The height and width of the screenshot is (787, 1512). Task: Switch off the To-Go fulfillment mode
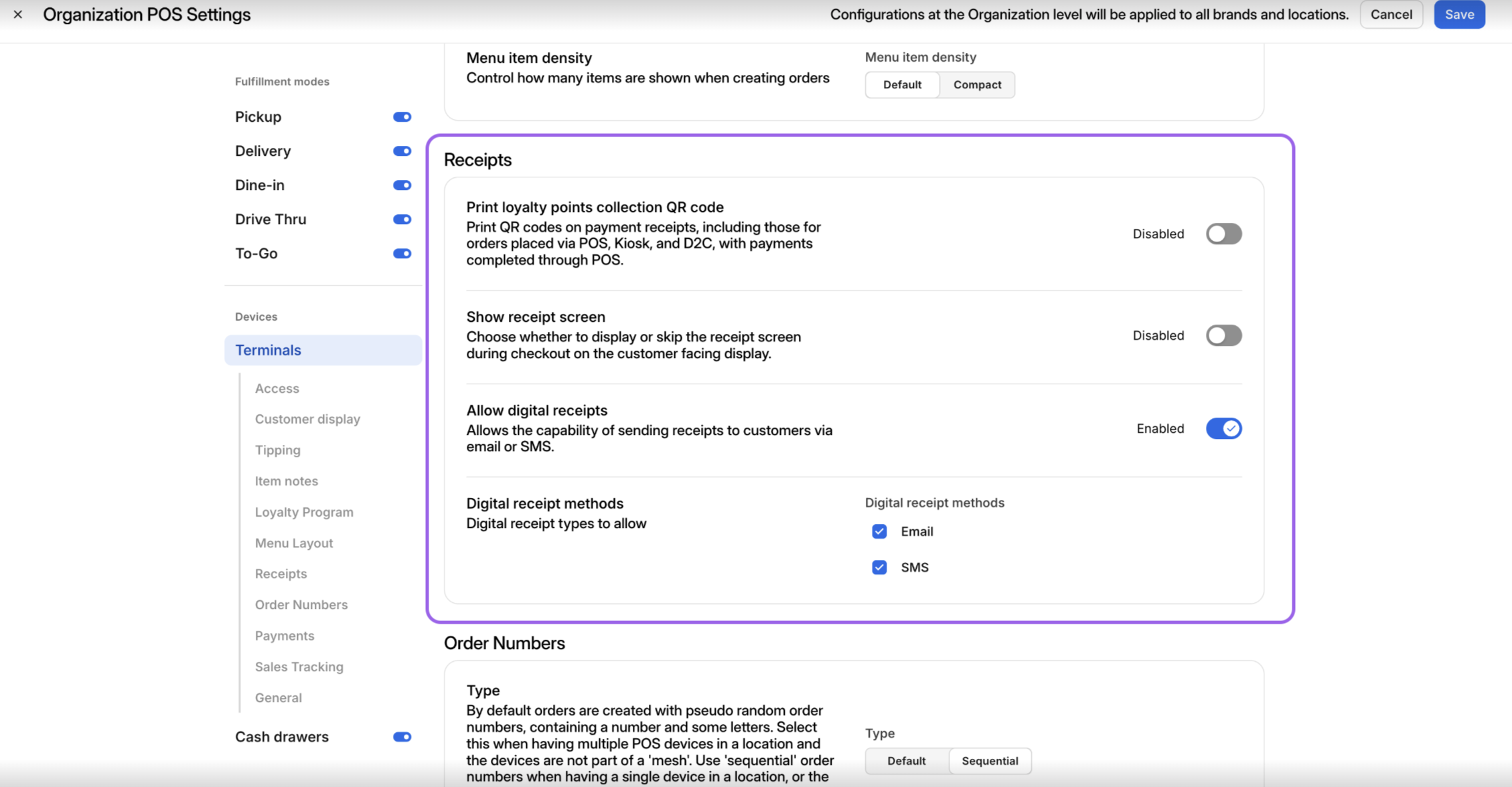(402, 254)
